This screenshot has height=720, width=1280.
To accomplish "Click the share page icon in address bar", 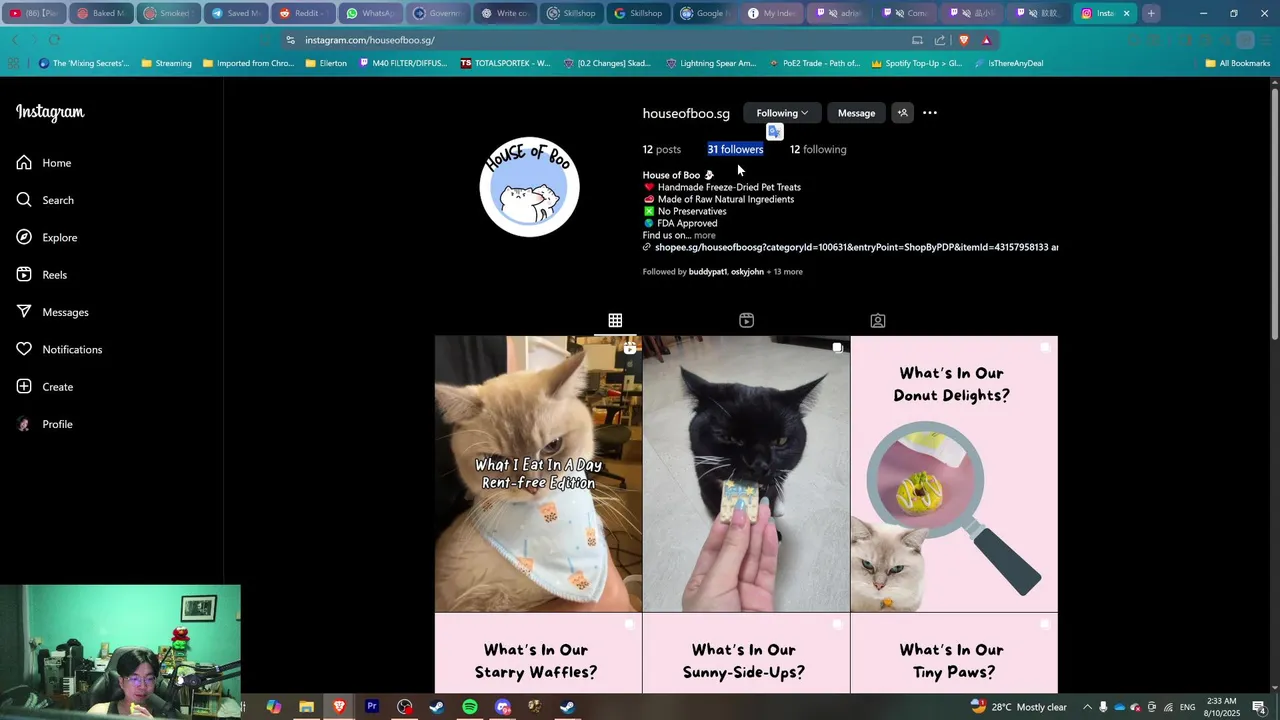I will pyautogui.click(x=940, y=40).
